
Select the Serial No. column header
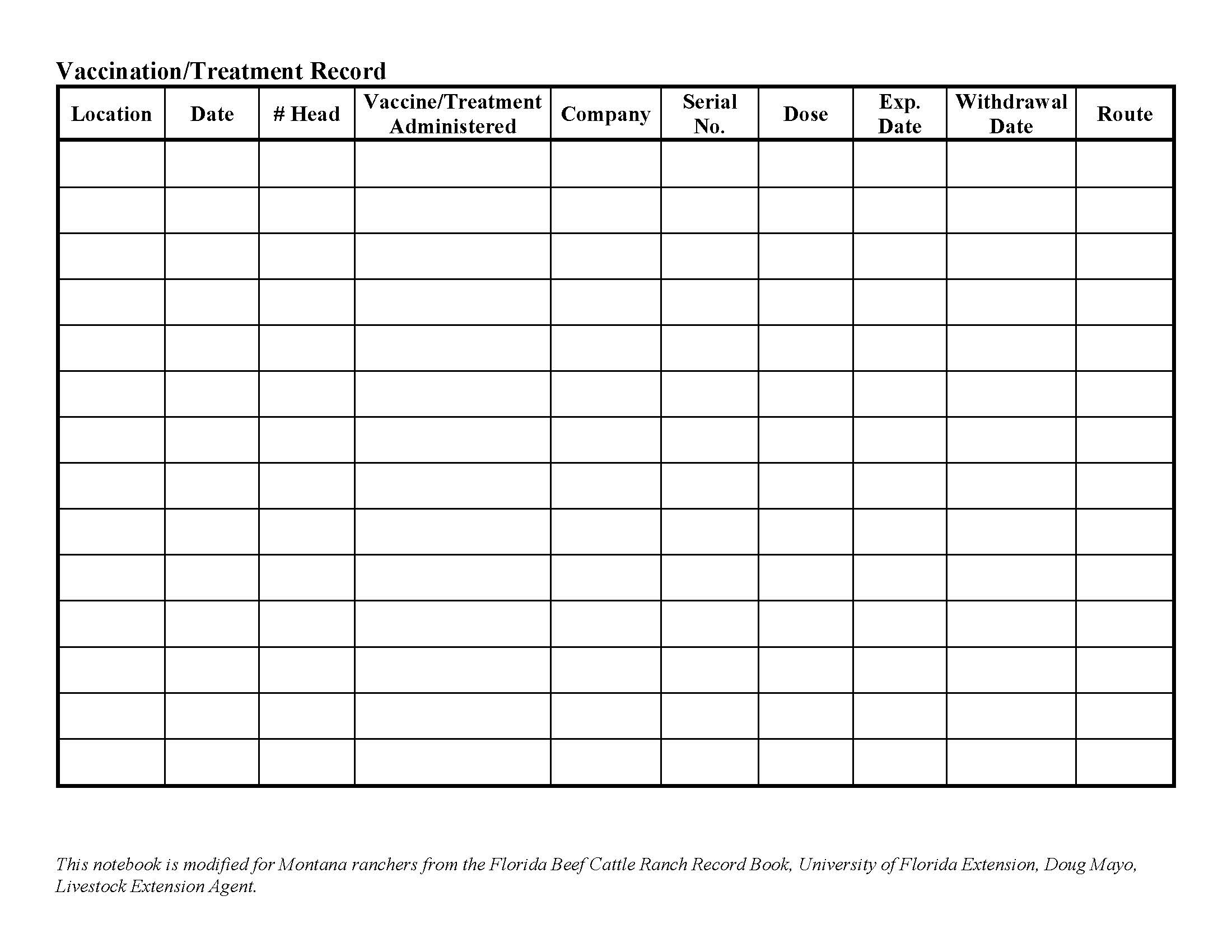[x=711, y=117]
